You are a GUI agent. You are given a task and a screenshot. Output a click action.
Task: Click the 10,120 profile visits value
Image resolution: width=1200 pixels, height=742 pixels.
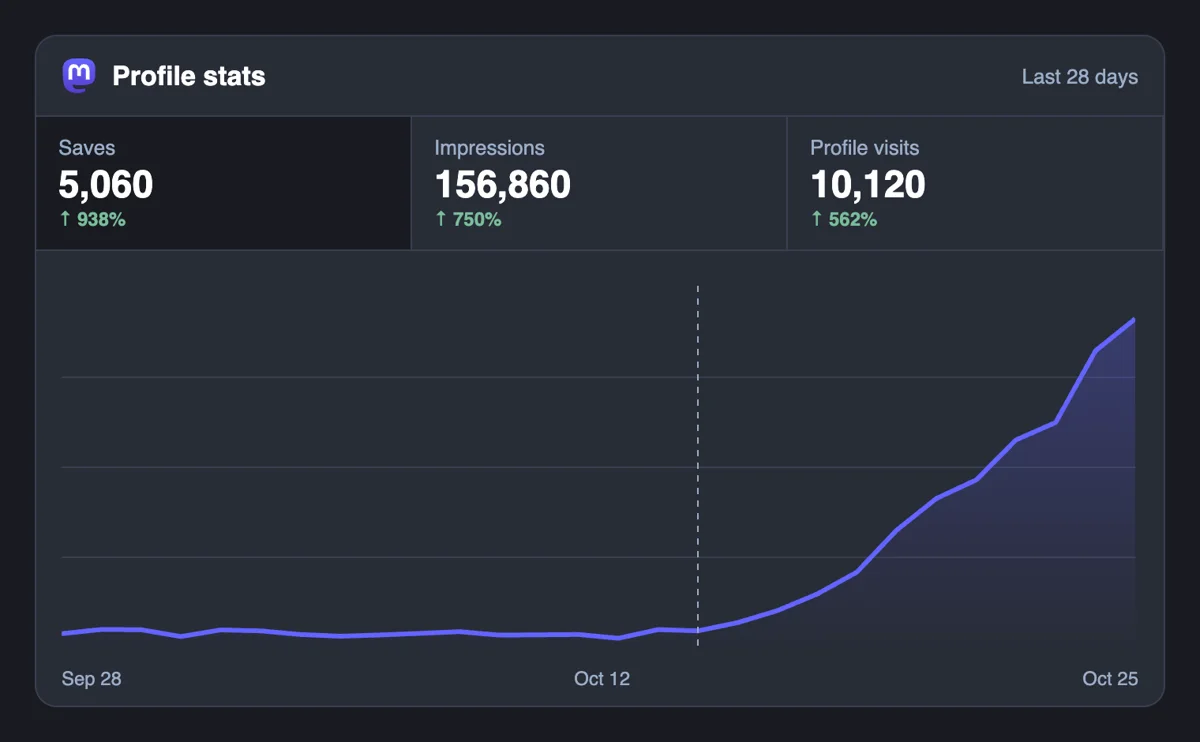coord(868,185)
